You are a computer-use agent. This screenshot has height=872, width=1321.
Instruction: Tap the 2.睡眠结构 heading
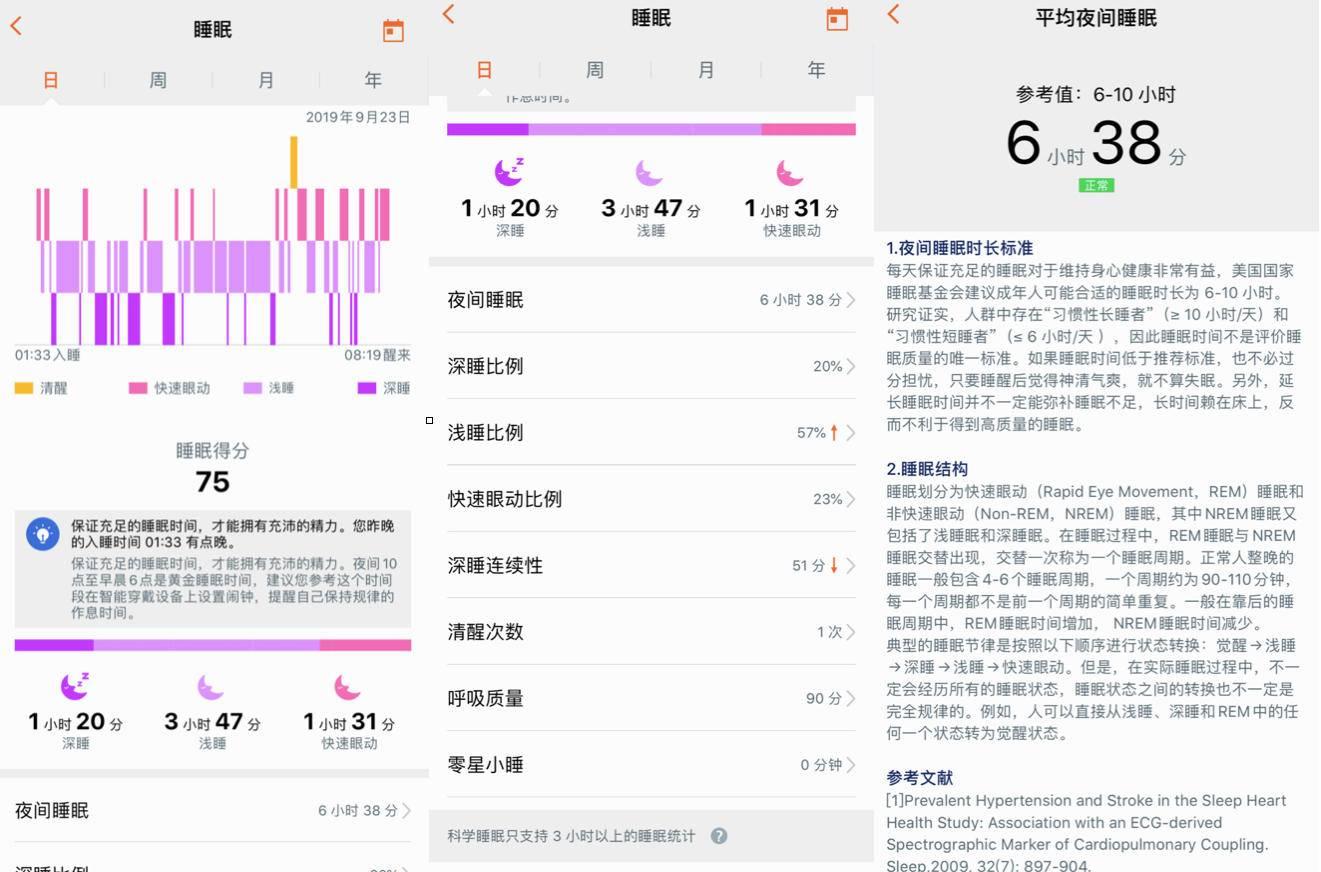[x=927, y=469]
